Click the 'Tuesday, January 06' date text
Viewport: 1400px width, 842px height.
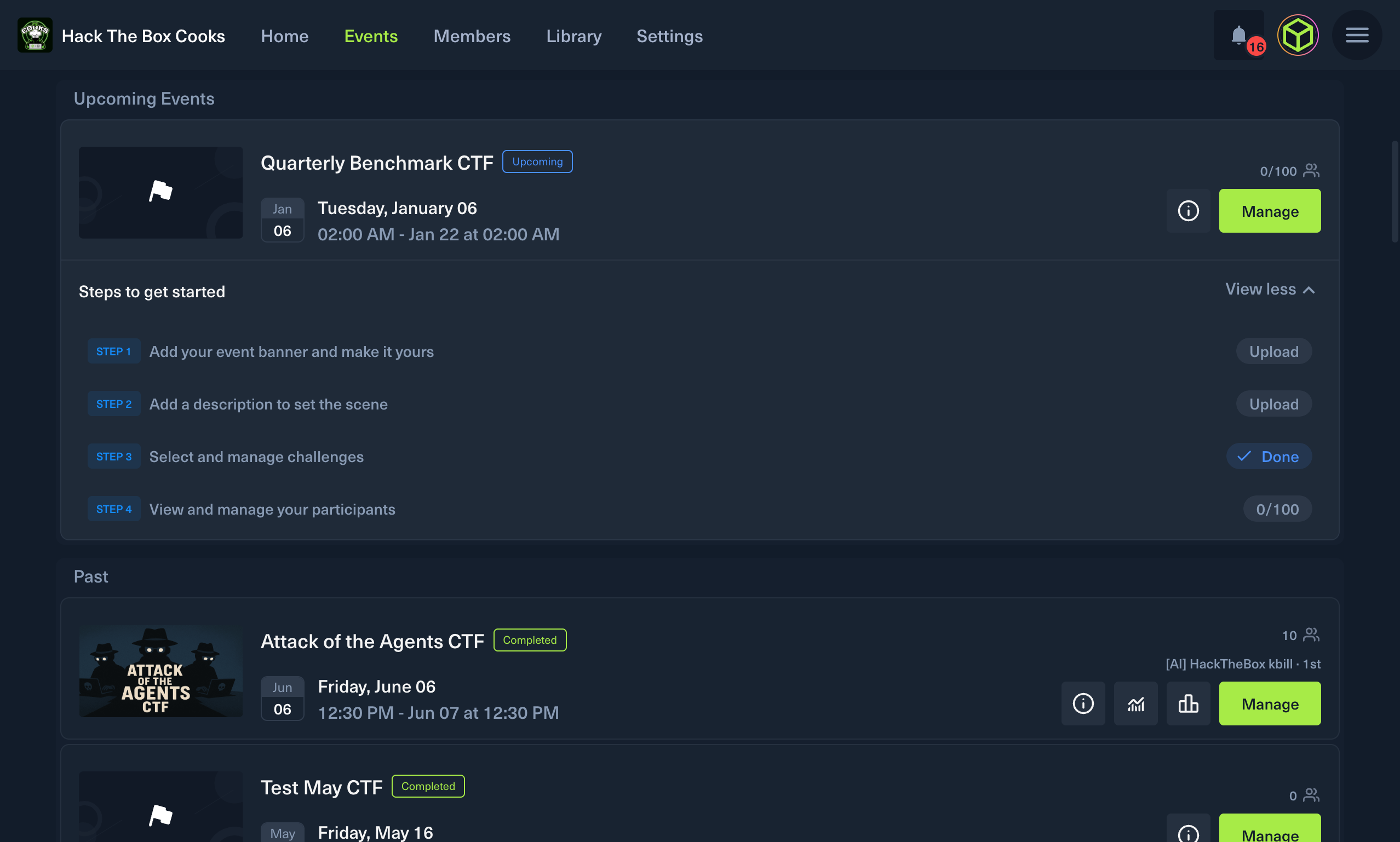pyautogui.click(x=397, y=208)
